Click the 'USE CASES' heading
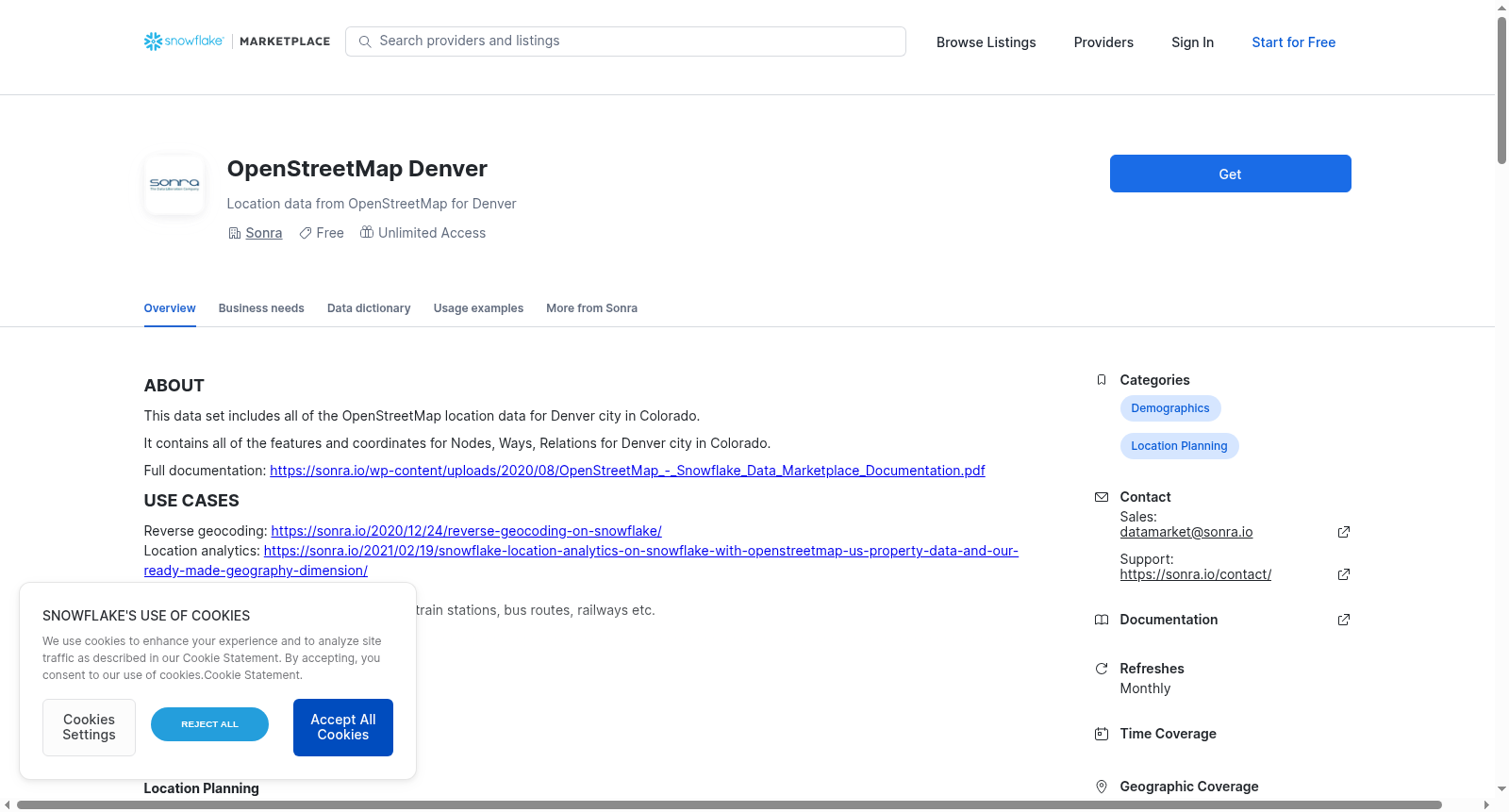 pyautogui.click(x=191, y=501)
